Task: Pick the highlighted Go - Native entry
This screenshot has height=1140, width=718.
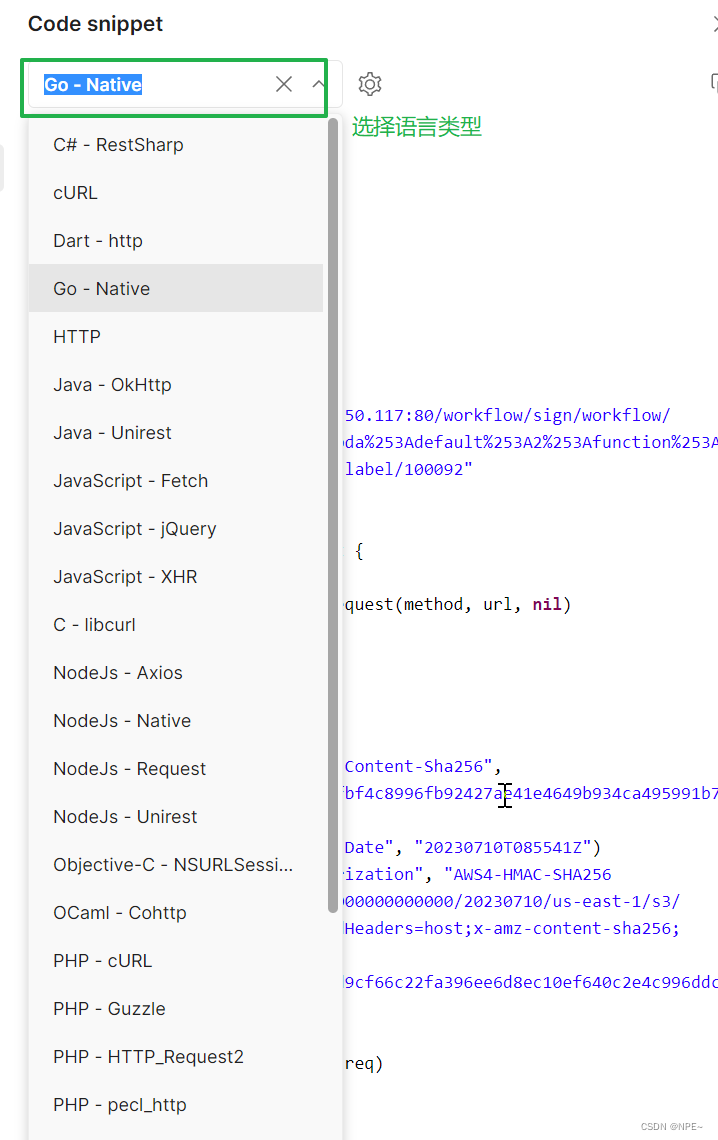Action: [176, 289]
